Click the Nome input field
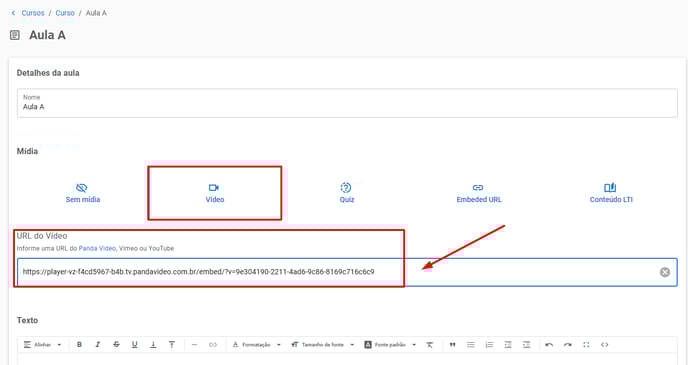The image size is (688, 365). coord(347,103)
